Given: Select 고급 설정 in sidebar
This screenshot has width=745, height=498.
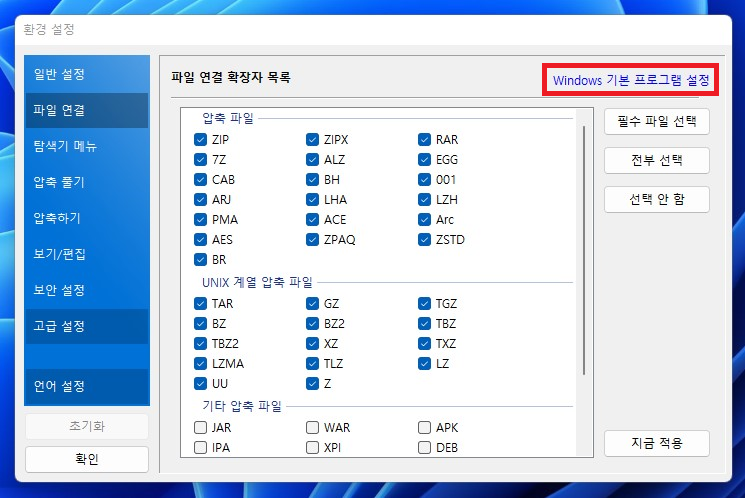Looking at the screenshot, I should coord(86,326).
